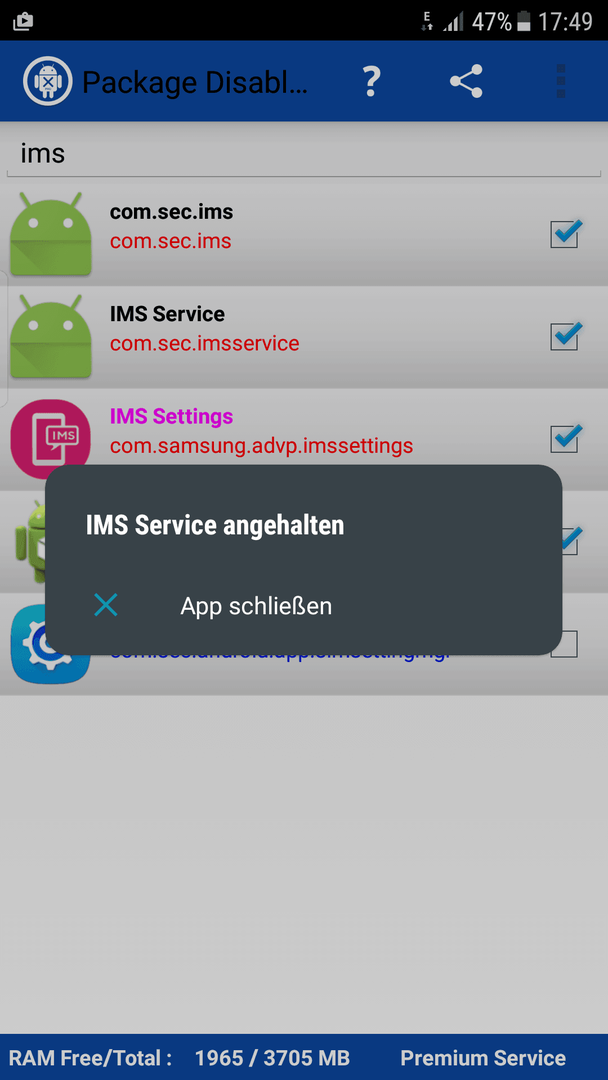Uncheck the com.sec.ims checkbox
The image size is (608, 1080).
[x=565, y=234]
